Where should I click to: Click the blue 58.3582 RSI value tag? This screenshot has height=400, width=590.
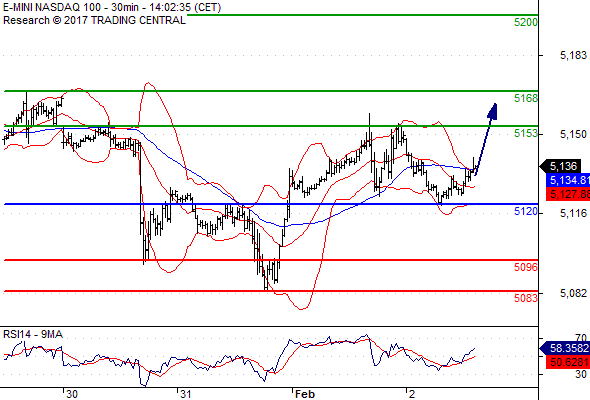pyautogui.click(x=566, y=348)
